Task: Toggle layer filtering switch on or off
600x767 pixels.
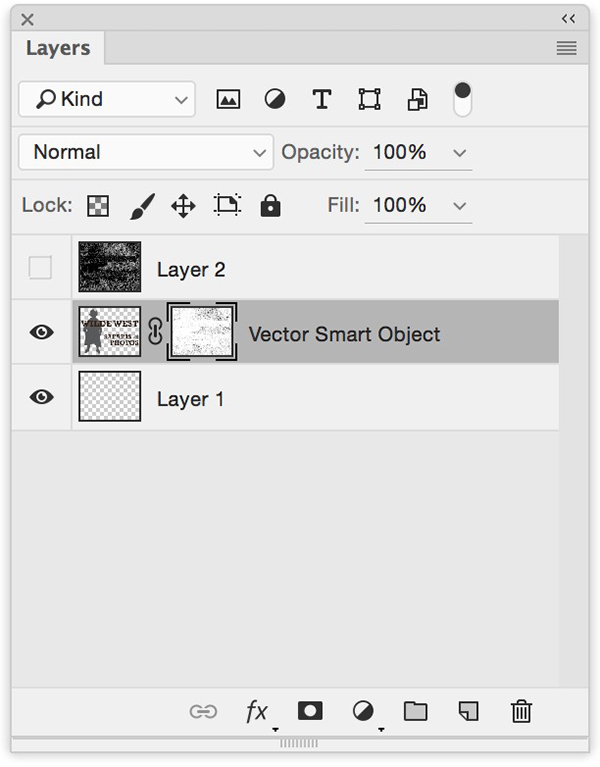Action: (x=463, y=99)
